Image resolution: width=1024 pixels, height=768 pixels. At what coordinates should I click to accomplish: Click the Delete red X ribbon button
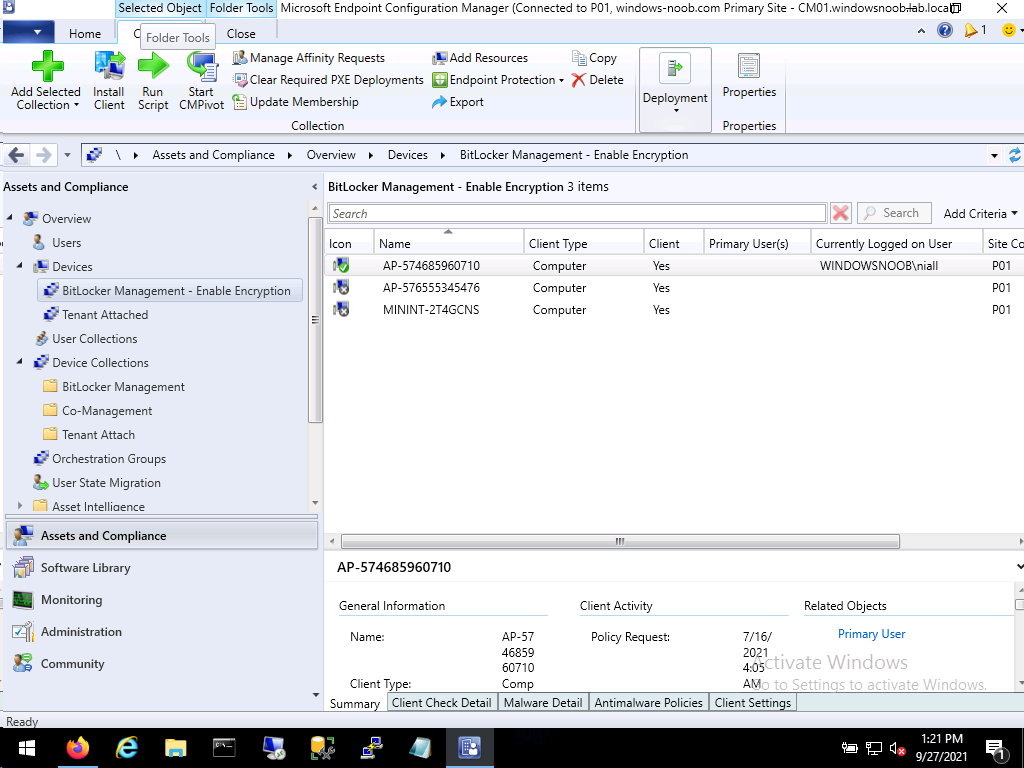[598, 80]
